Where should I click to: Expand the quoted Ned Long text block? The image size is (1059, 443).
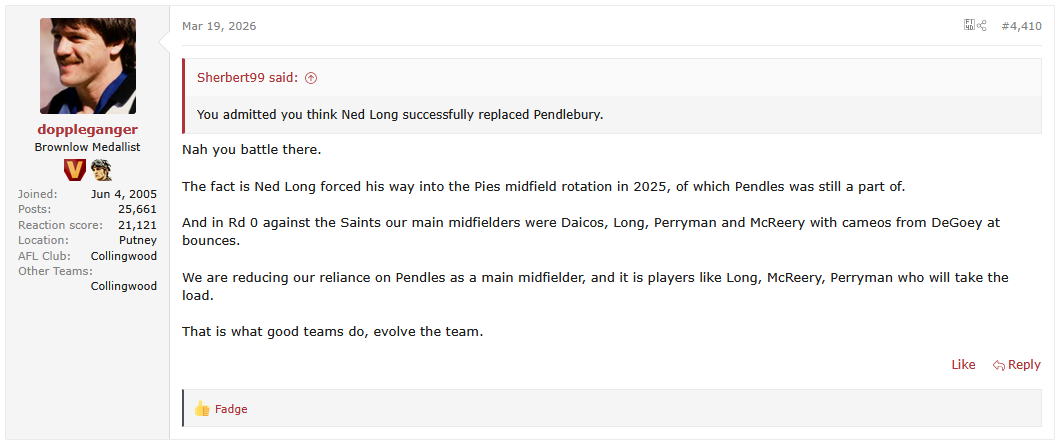pos(400,115)
